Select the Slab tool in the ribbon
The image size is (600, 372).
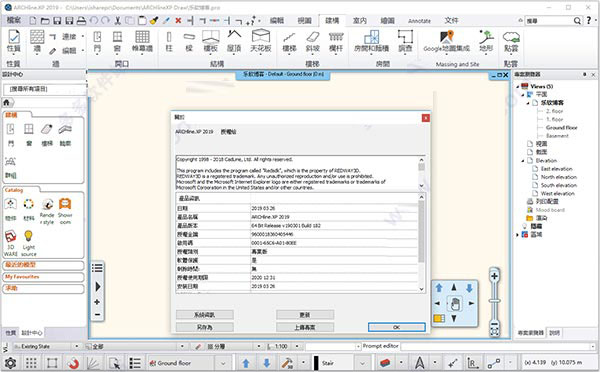point(211,41)
